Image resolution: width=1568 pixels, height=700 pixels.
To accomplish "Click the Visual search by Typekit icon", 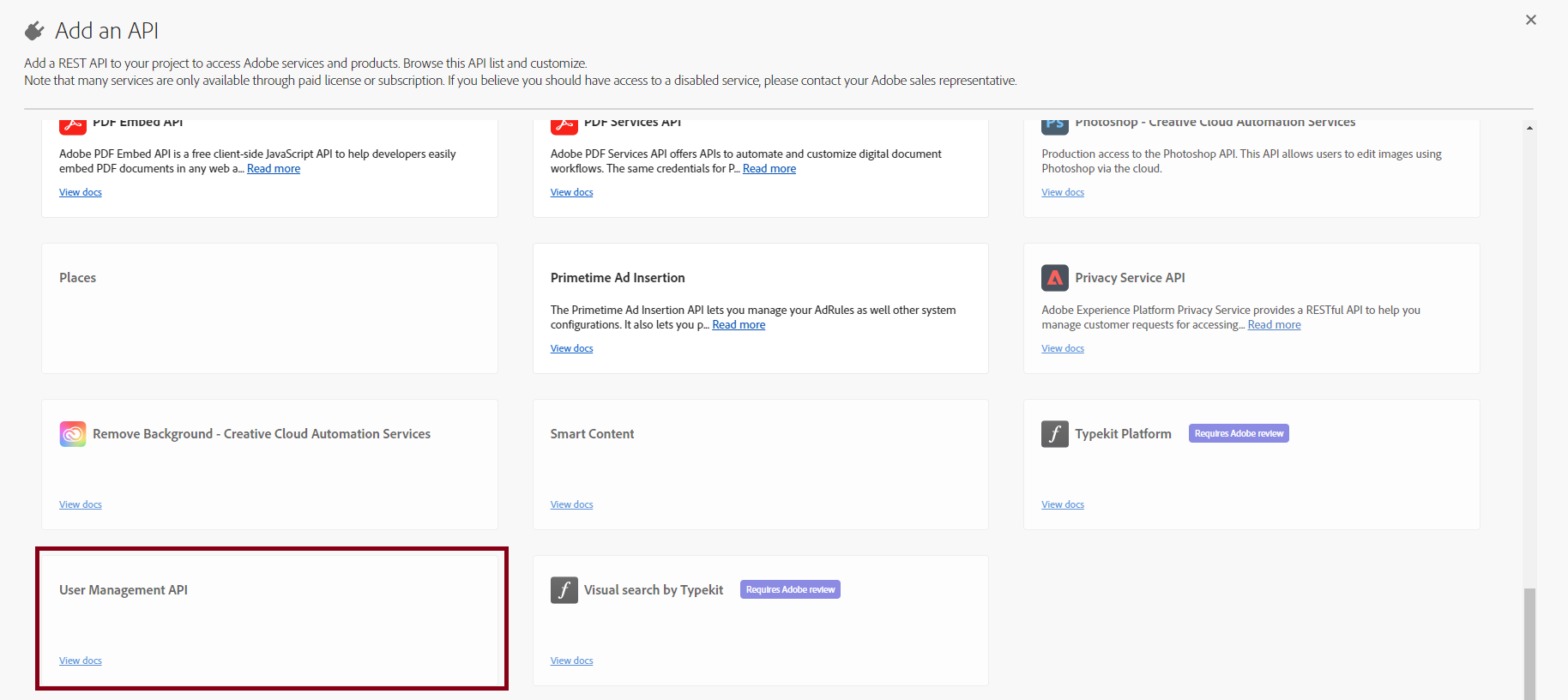I will coord(564,590).
